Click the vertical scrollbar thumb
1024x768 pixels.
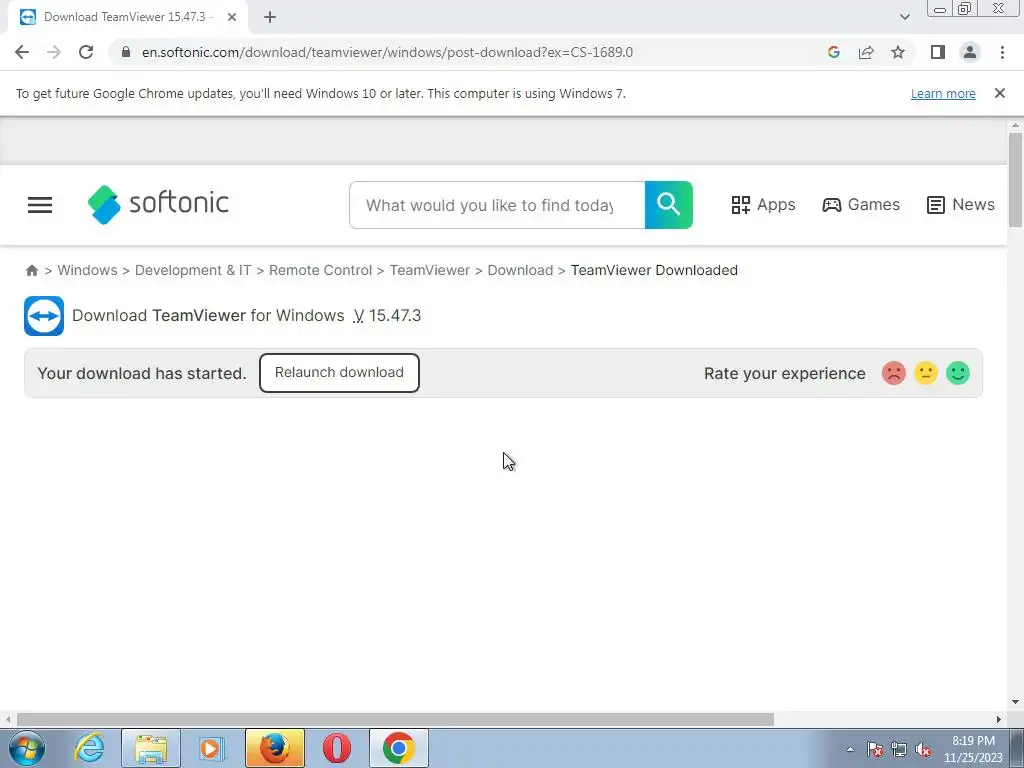[1015, 180]
